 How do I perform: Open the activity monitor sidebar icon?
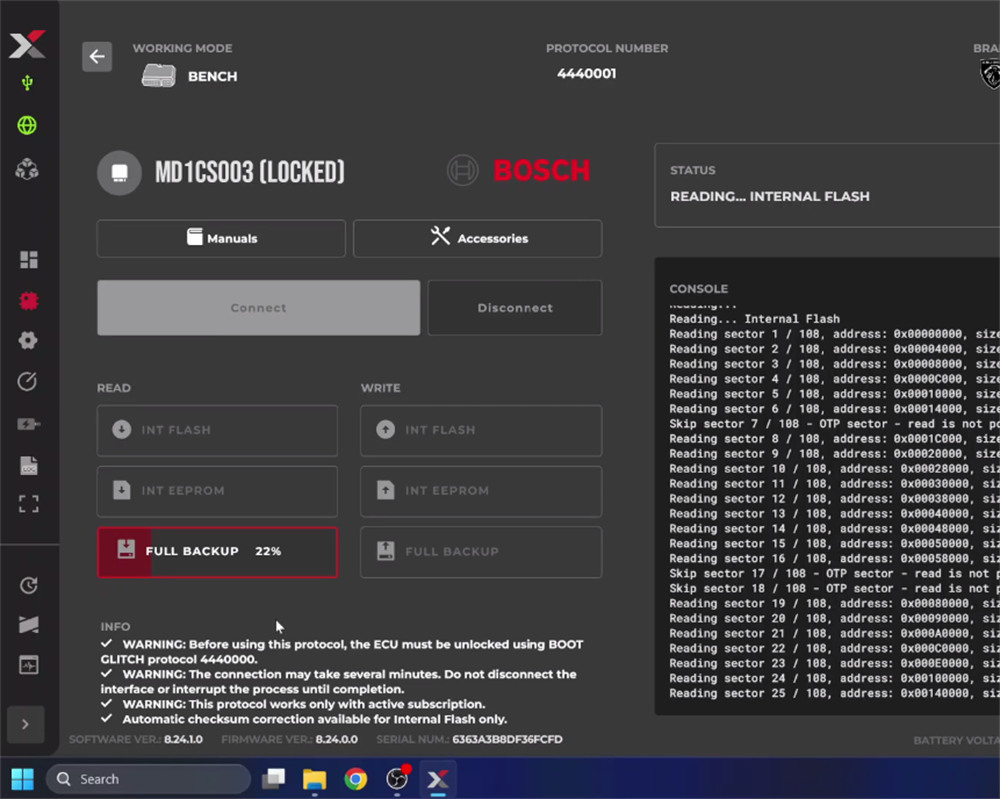click(x=29, y=665)
